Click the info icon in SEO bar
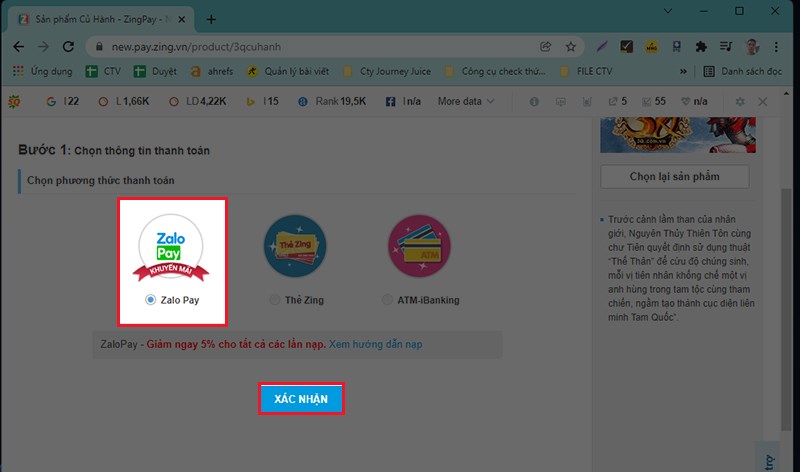 (x=534, y=102)
